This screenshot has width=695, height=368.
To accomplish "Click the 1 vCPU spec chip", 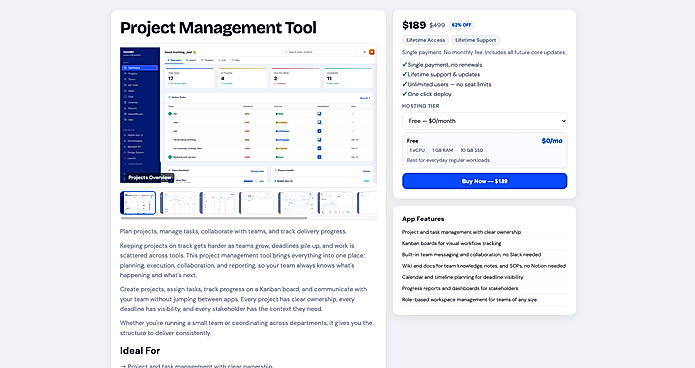I will (x=417, y=150).
